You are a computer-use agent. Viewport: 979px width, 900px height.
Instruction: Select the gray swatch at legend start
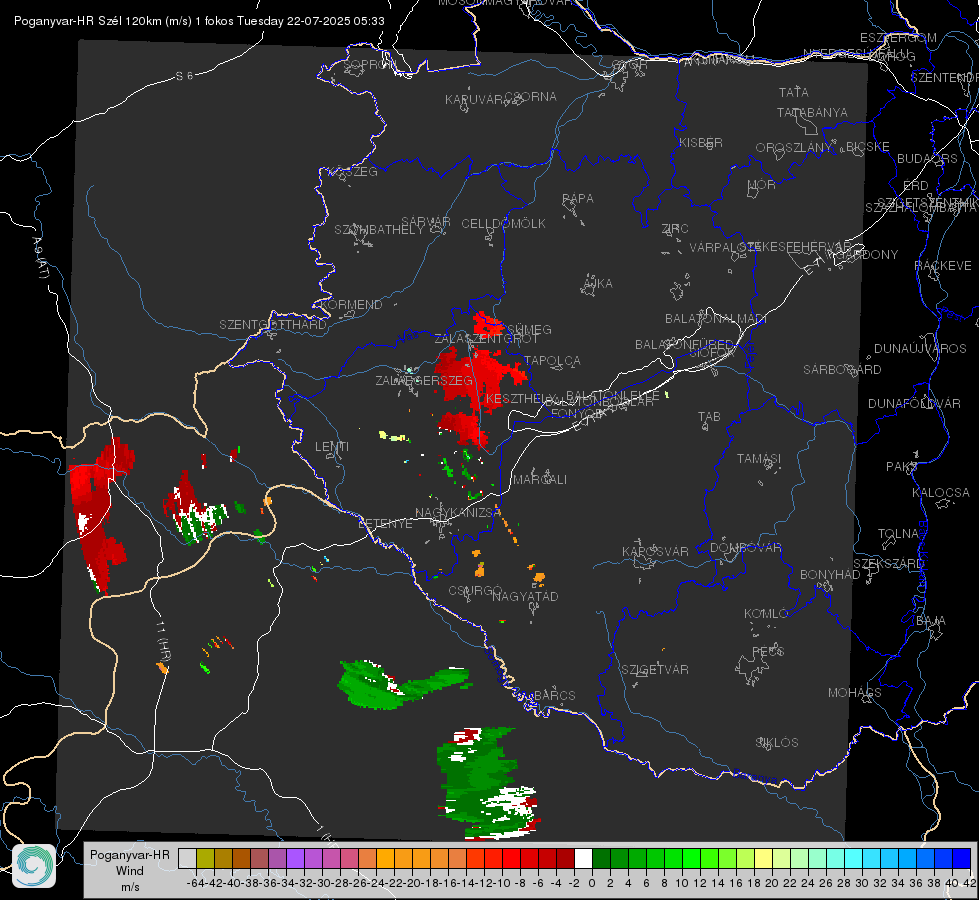click(x=187, y=858)
